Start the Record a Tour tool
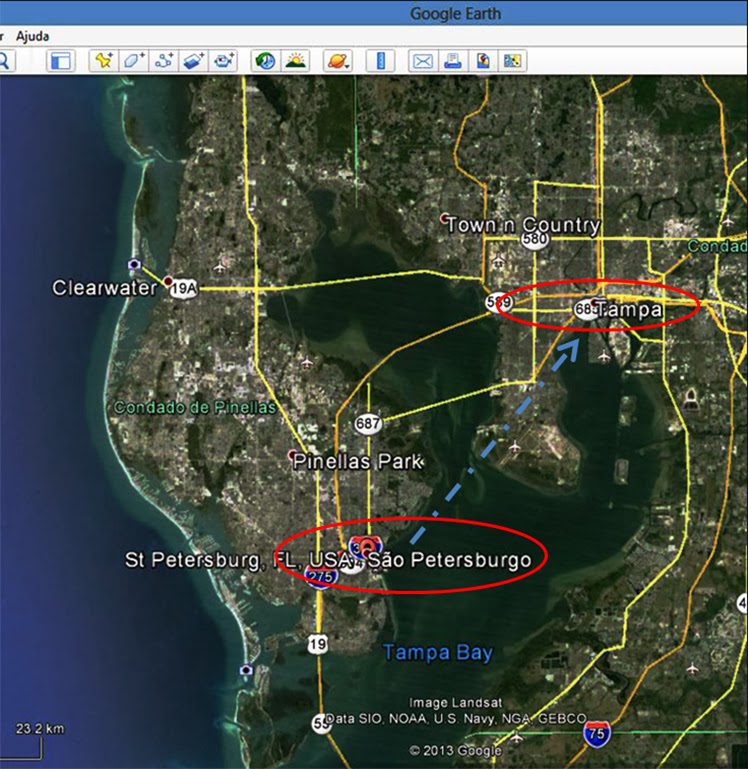748x769 pixels. pyautogui.click(x=224, y=61)
